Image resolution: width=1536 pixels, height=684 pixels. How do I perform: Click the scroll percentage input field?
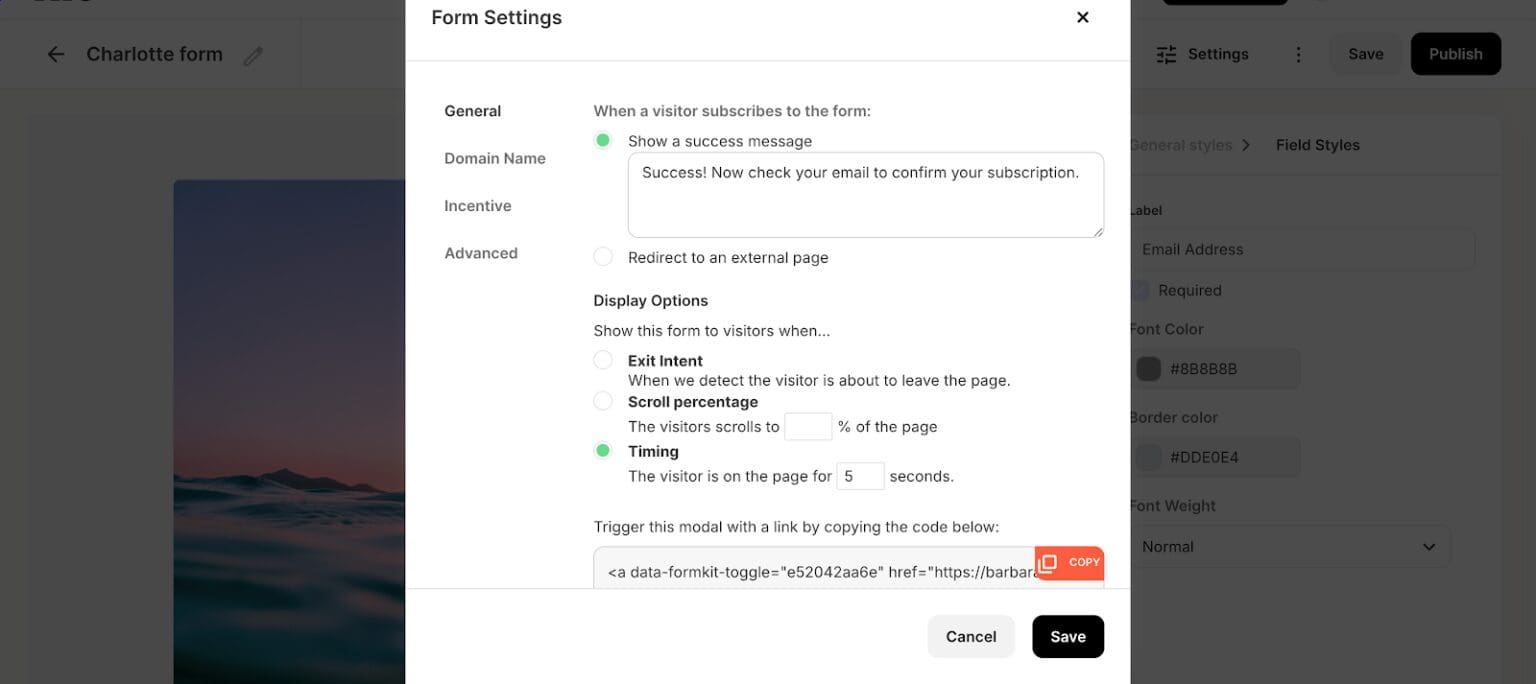click(x=808, y=426)
